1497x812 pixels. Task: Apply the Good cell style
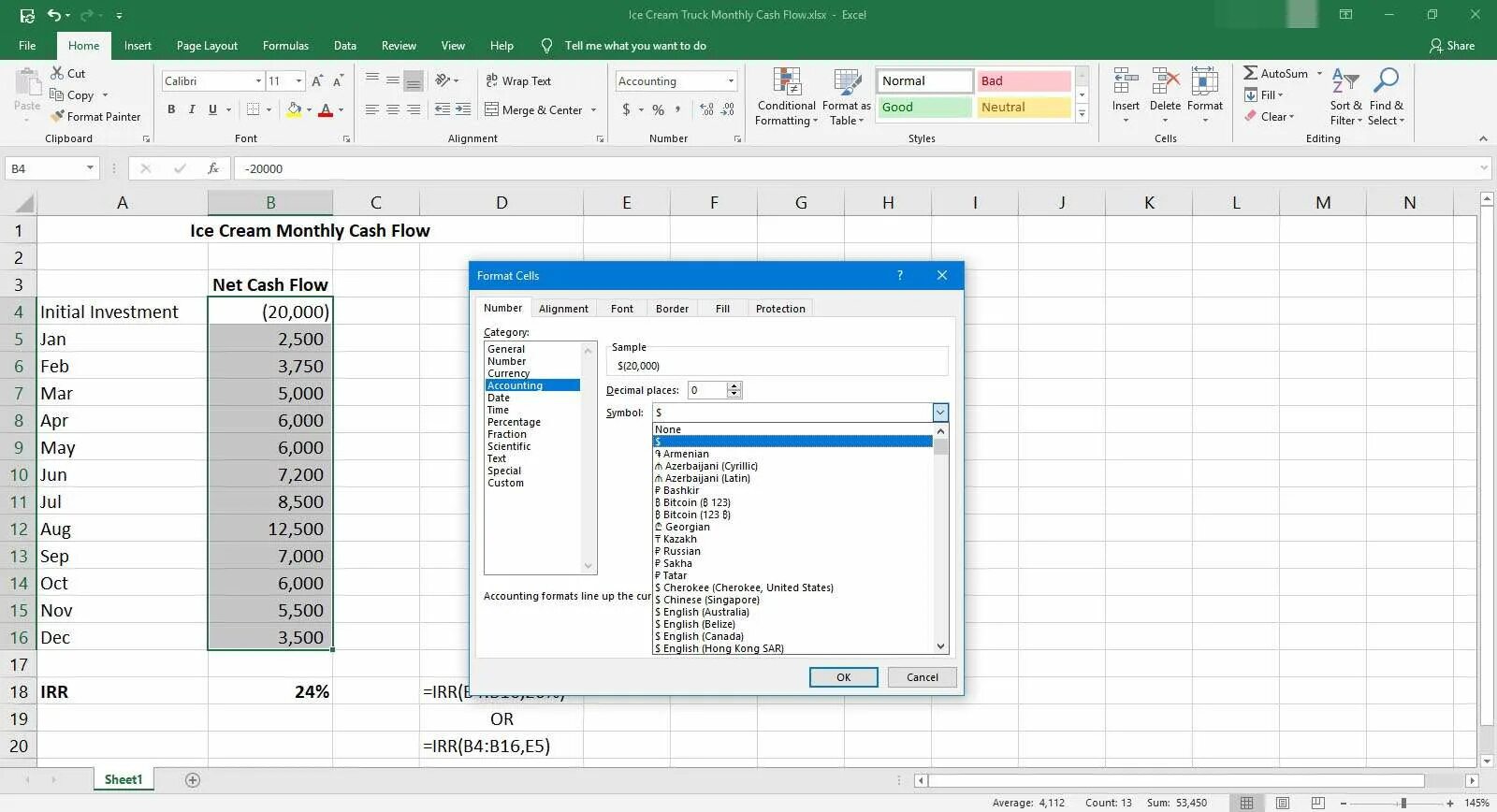924,108
